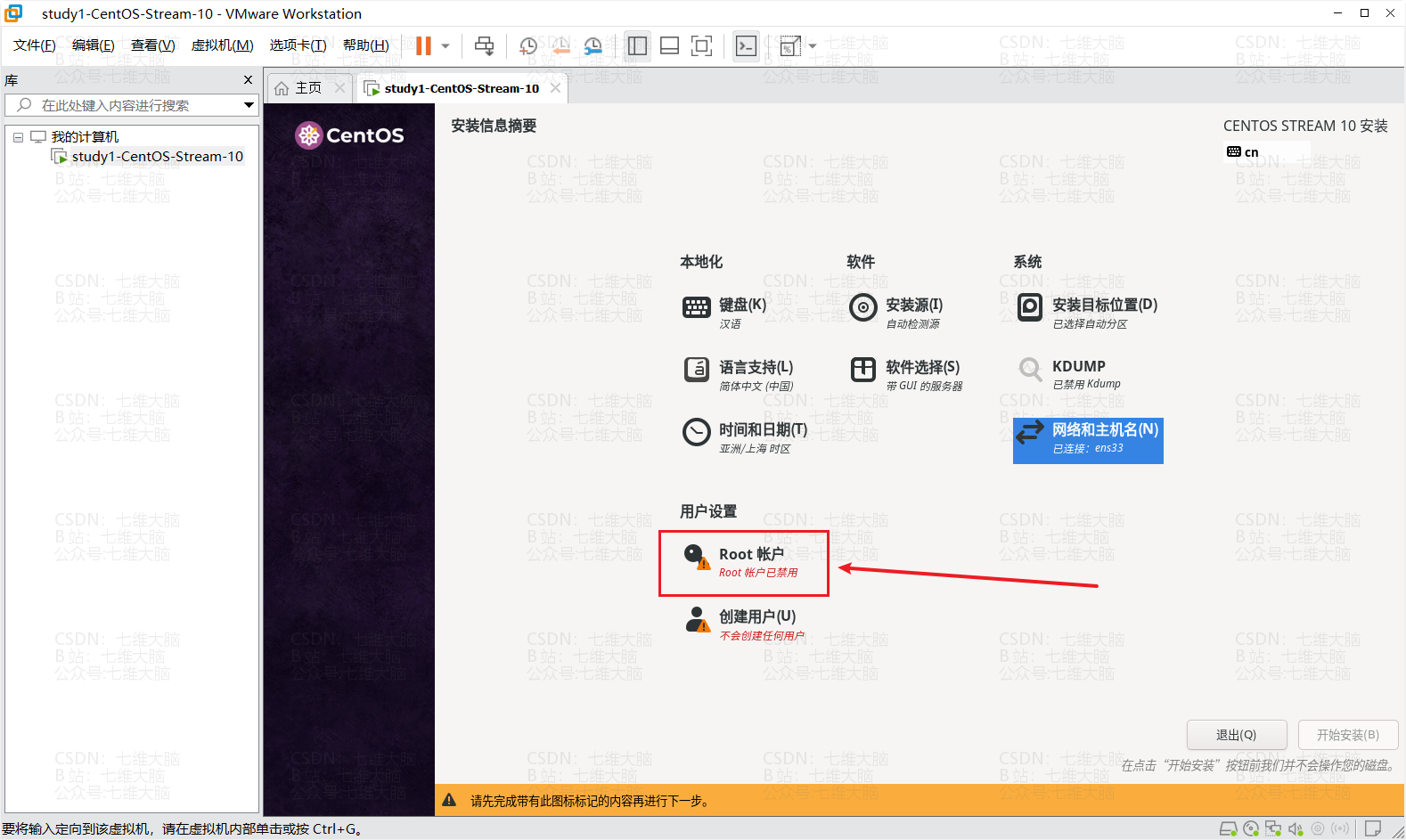Take a snapshot of this virtual machine

tap(528, 45)
